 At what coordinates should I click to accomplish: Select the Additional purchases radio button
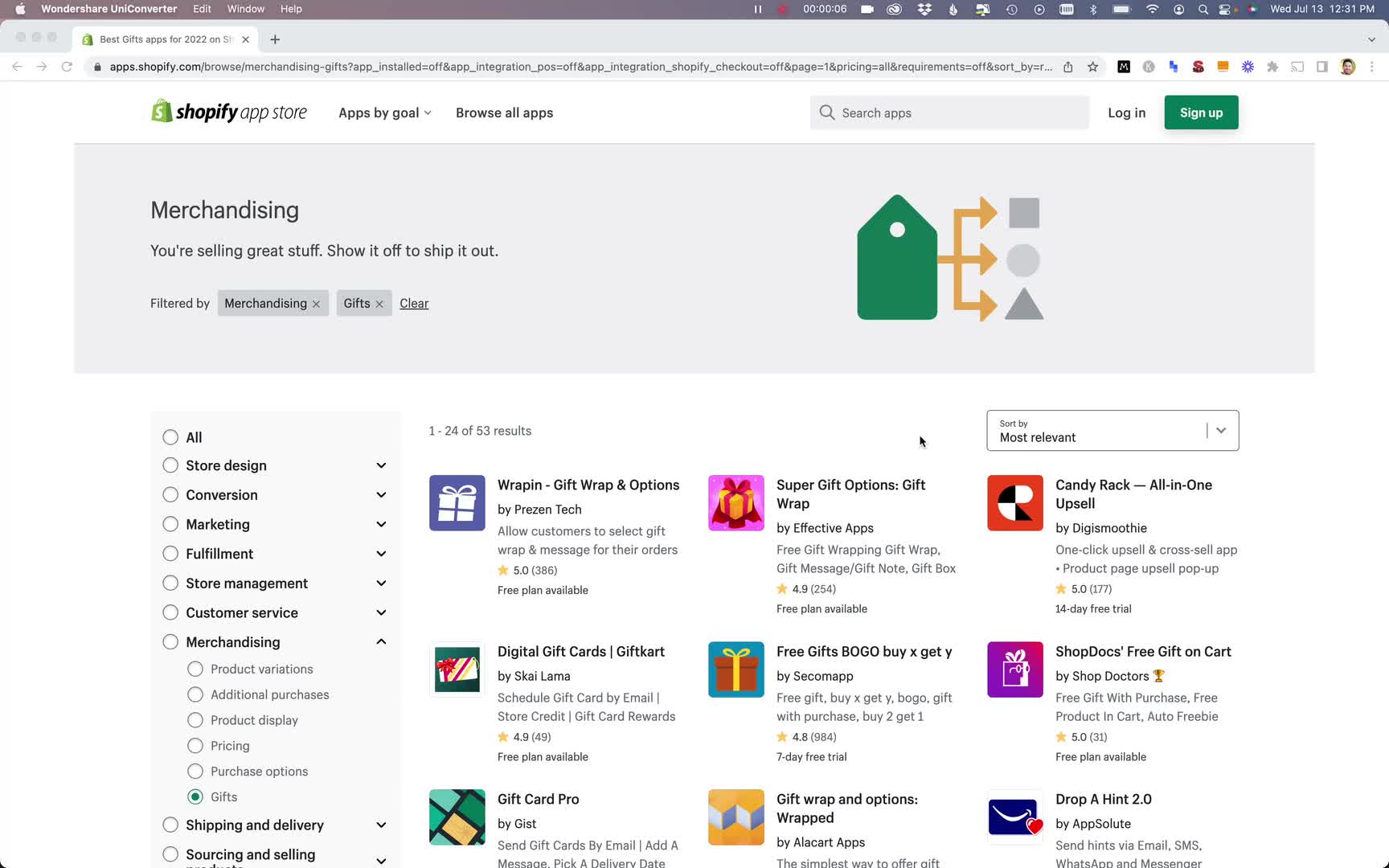point(195,694)
